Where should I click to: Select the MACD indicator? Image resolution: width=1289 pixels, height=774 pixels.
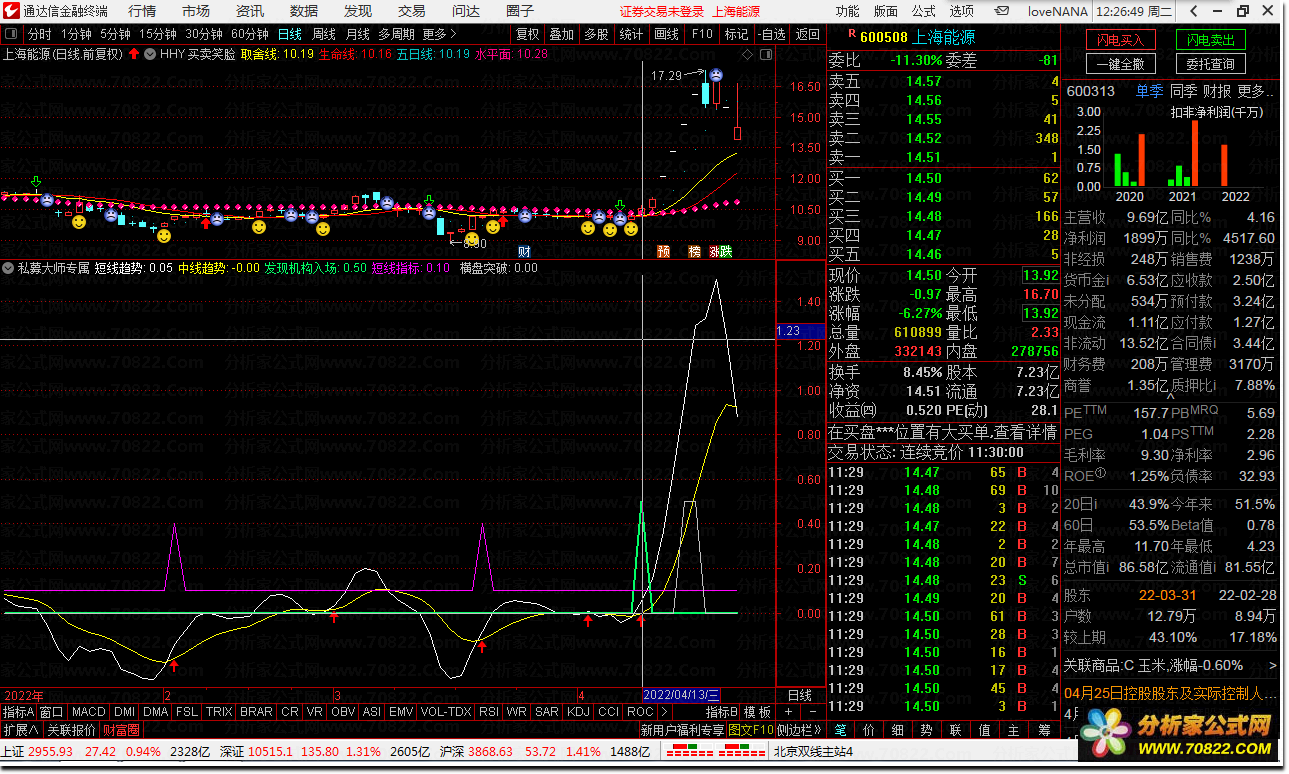(x=88, y=712)
